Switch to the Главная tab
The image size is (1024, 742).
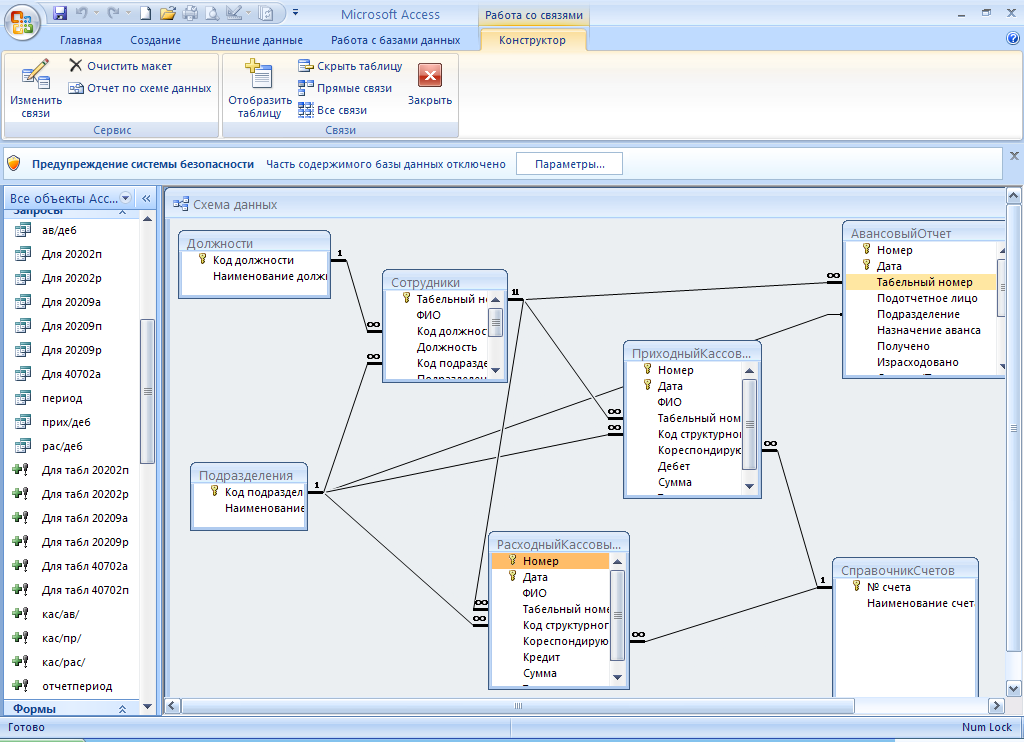[x=81, y=40]
